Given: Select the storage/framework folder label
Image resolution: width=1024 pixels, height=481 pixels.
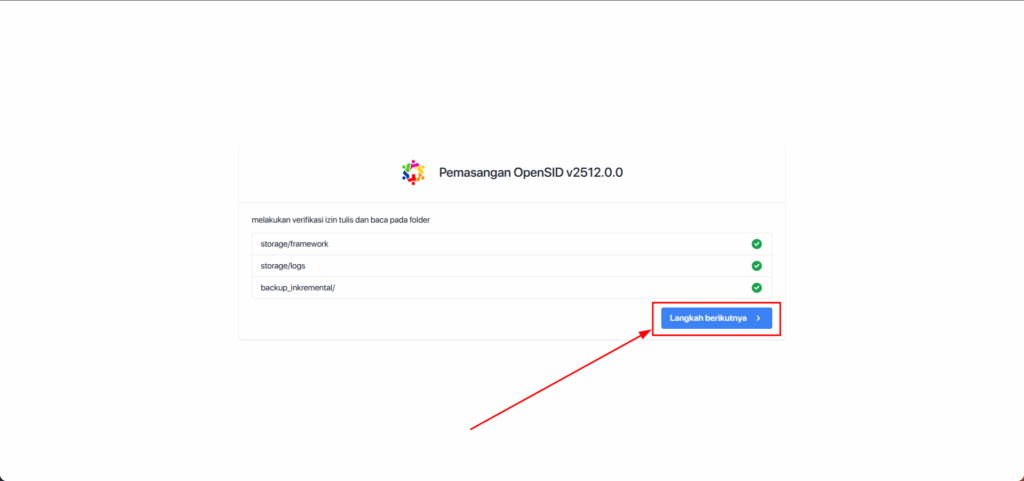Looking at the screenshot, I should pyautogui.click(x=294, y=244).
